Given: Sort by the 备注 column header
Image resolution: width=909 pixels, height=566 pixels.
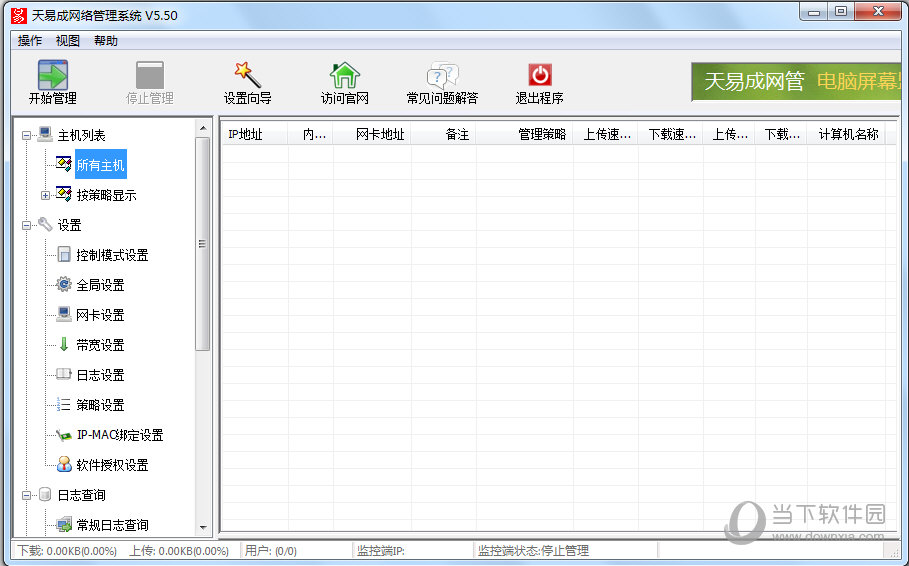Looking at the screenshot, I should (x=443, y=134).
